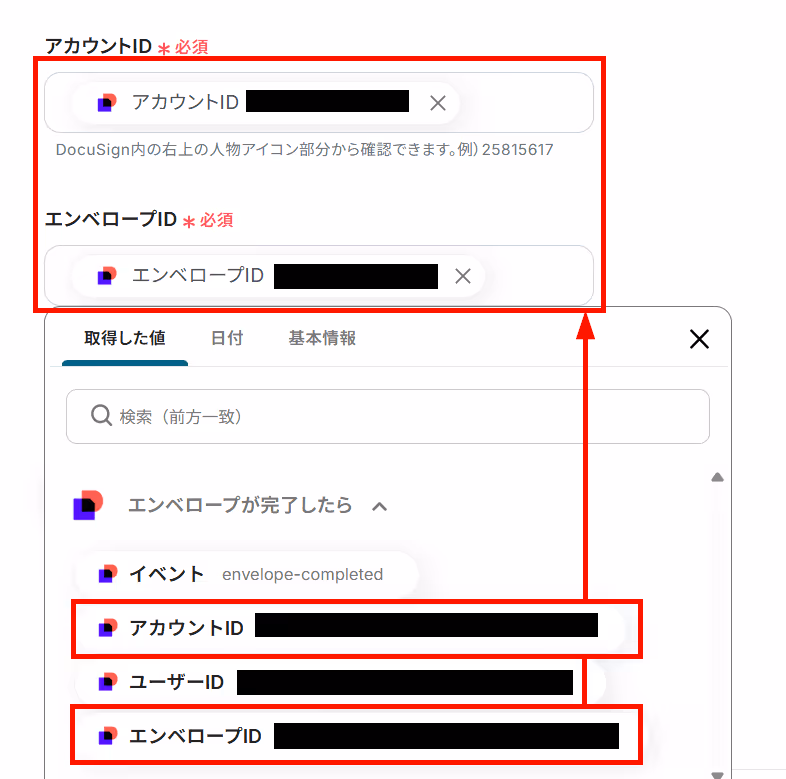Select the 取得した値 tab

[125, 338]
